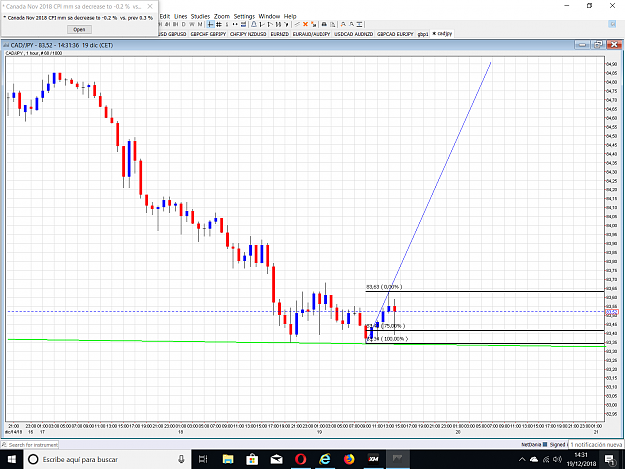
Task: Switch to the GBPCHF GBPJPY tab
Action: (x=208, y=34)
